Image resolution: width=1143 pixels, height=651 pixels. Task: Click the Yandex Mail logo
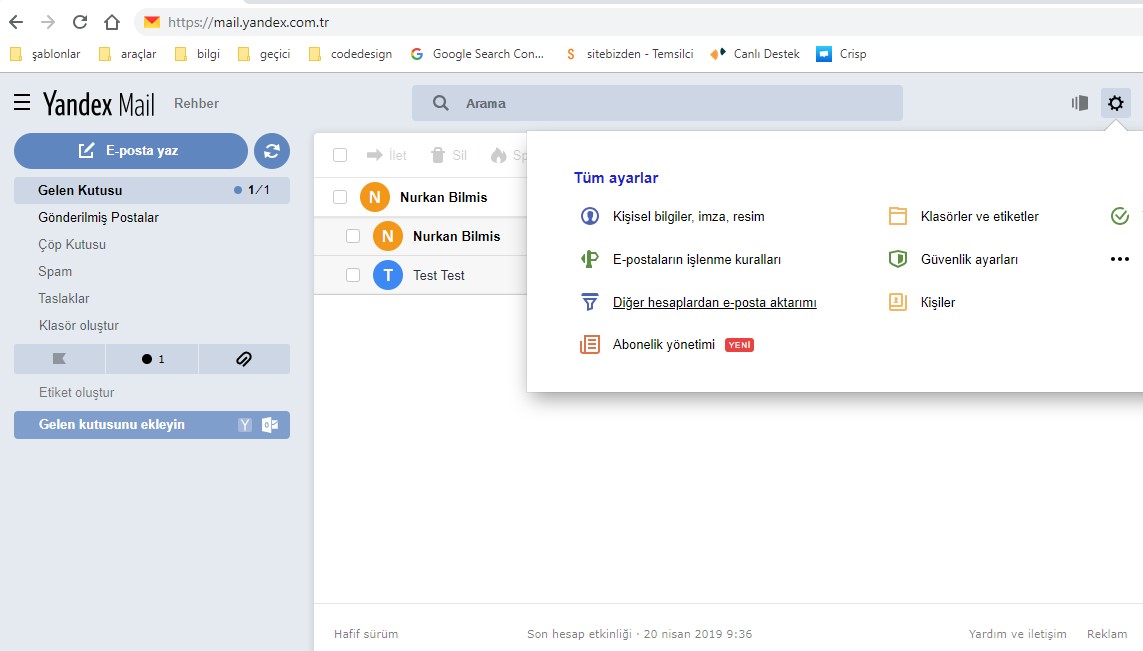(98, 104)
